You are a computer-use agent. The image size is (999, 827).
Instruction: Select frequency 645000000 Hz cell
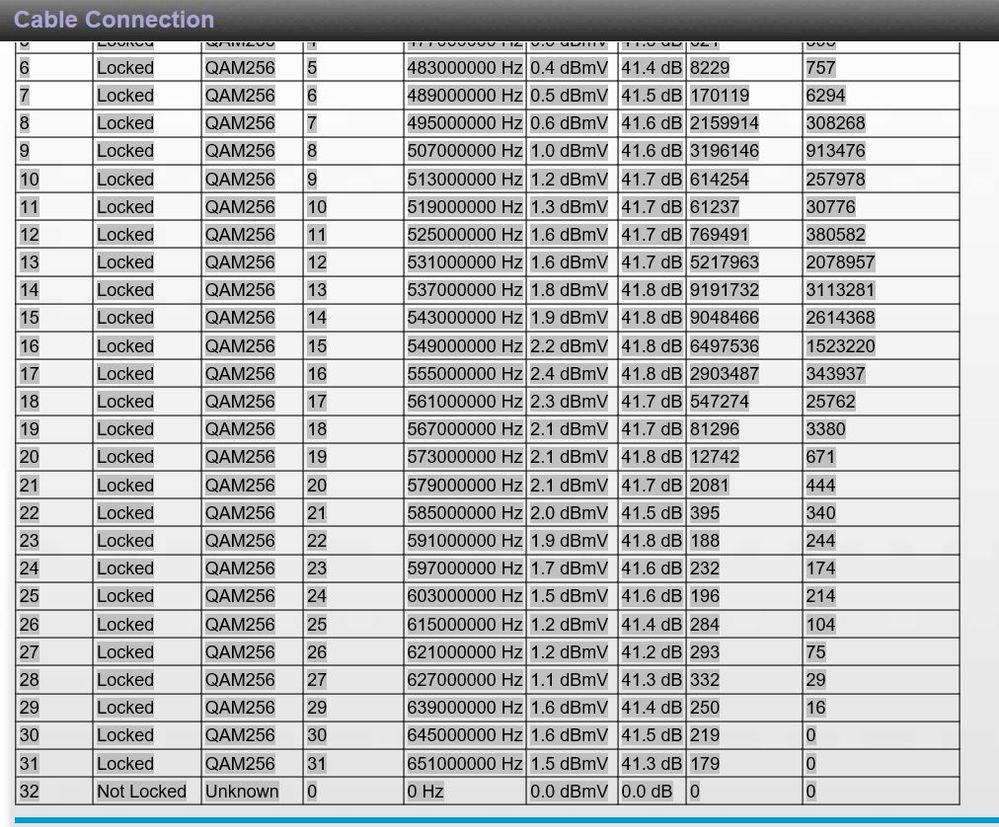click(465, 735)
